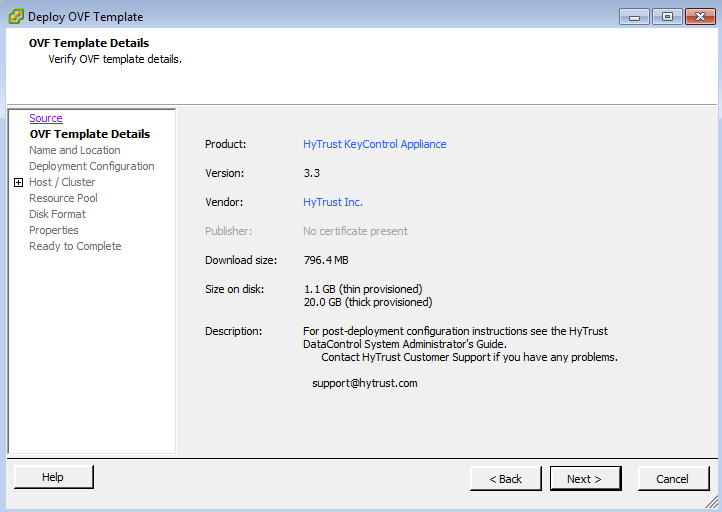Select the Deployment Configuration step
The height and width of the screenshot is (512, 722).
[x=92, y=166]
